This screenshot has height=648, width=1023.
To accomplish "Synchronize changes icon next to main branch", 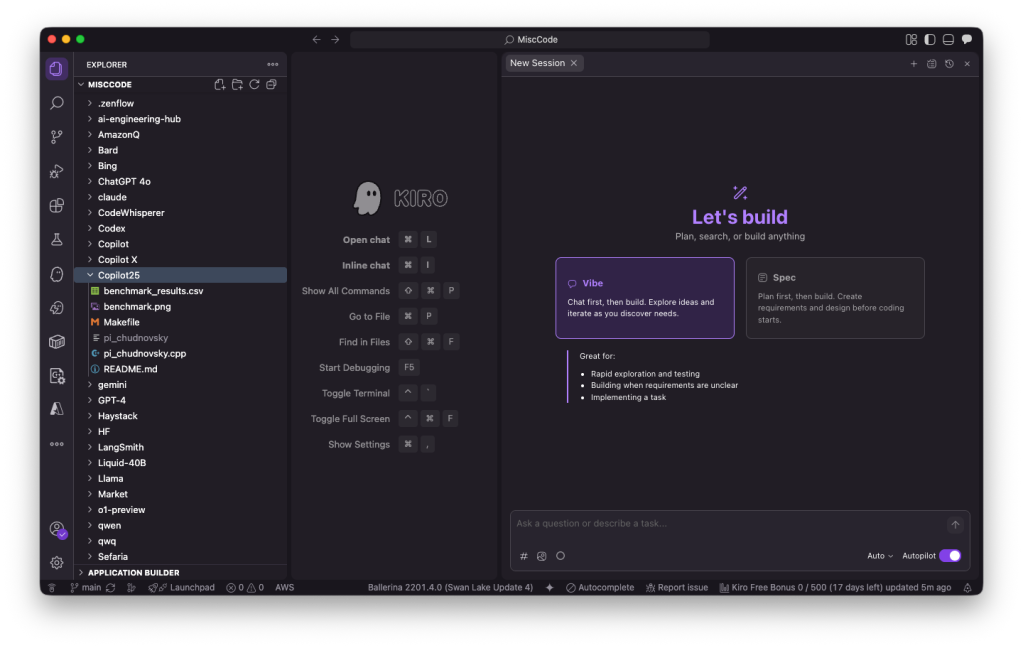I will pyautogui.click(x=111, y=588).
